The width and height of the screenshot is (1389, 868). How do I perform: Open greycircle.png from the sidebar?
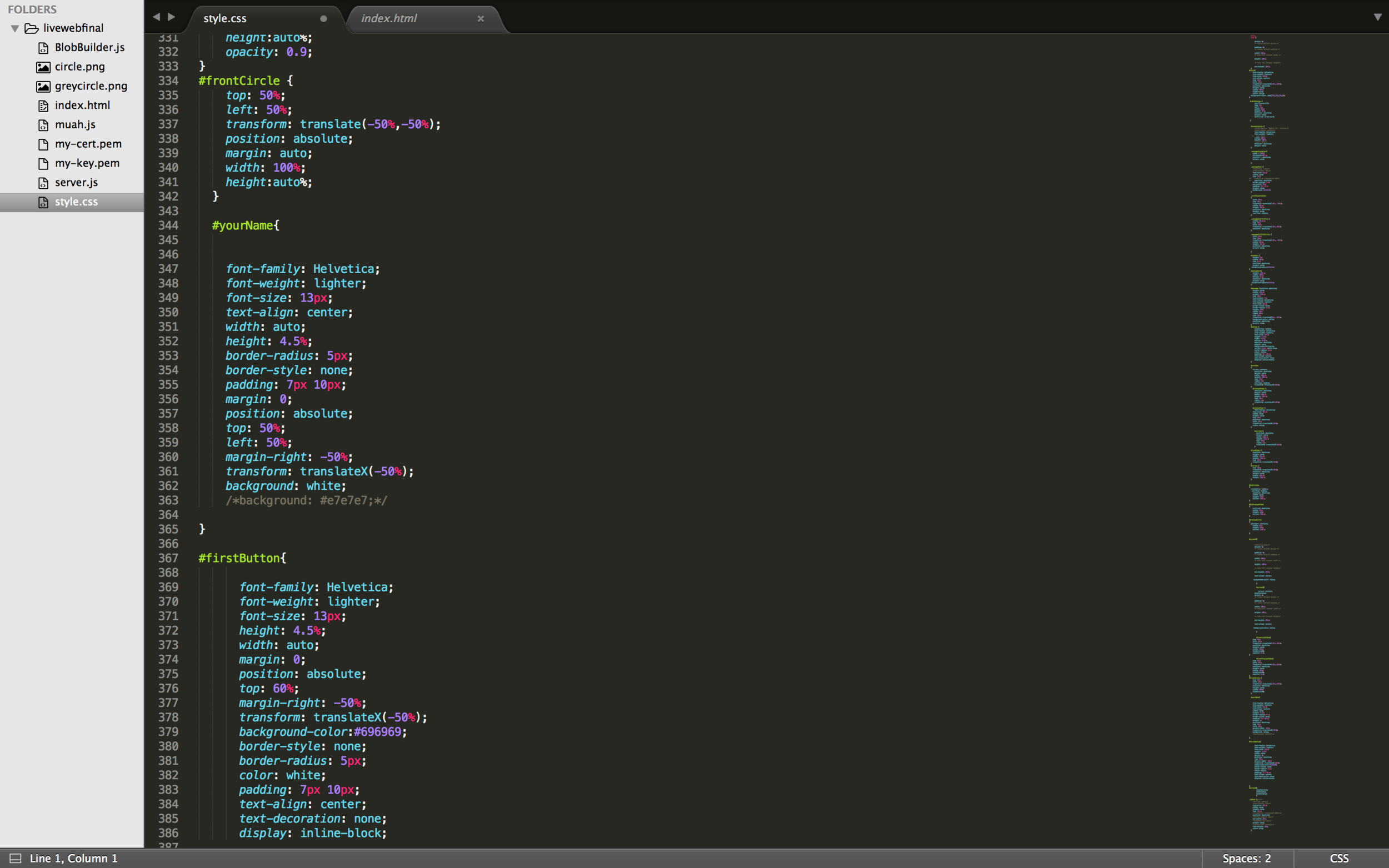pos(91,86)
